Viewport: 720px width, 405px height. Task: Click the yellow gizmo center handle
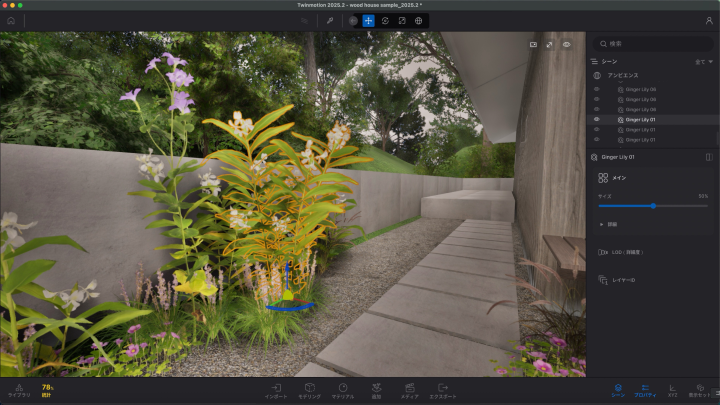[x=288, y=295]
